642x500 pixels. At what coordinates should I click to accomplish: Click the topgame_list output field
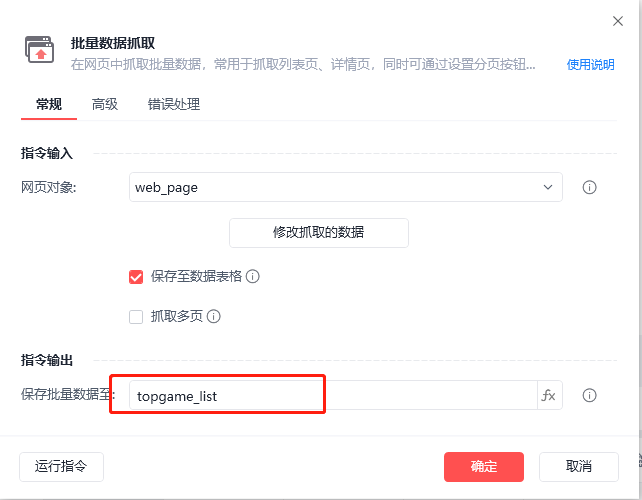333,395
